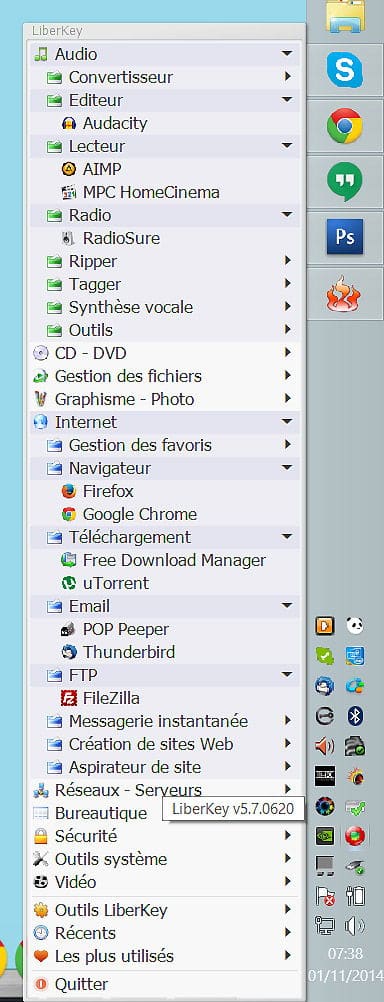The width and height of the screenshot is (384, 1002).
Task: Launch Thunderbird
Action: [164, 652]
